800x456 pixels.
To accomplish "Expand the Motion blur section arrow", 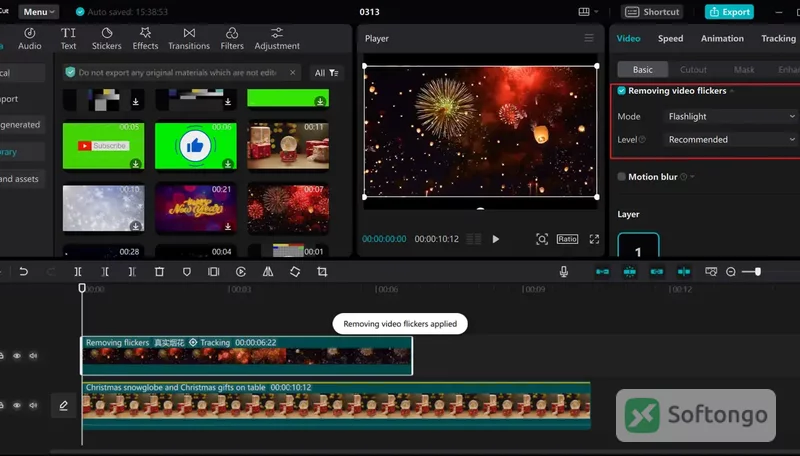I will pyautogui.click(x=692, y=177).
